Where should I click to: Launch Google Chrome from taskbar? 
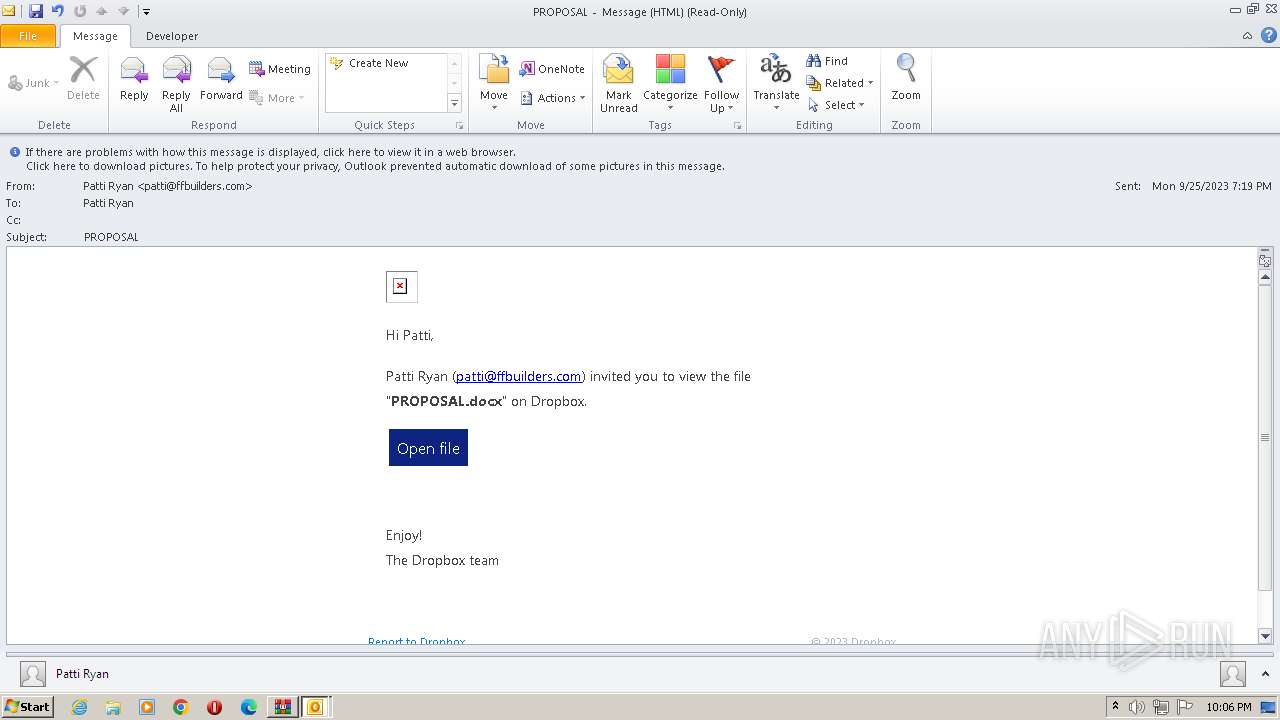coord(181,707)
